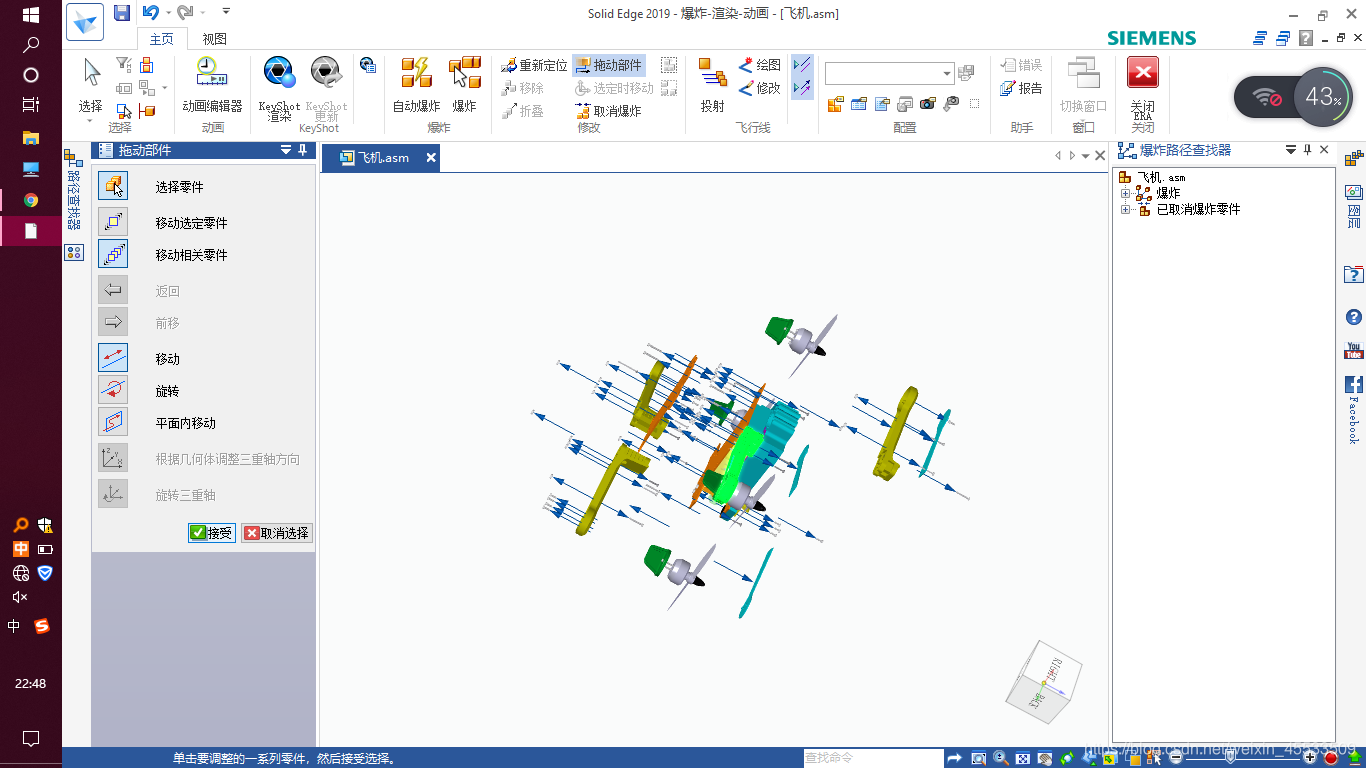This screenshot has height=768, width=1366.
Task: Click the Solid Edge application button
Action: [x=85, y=21]
